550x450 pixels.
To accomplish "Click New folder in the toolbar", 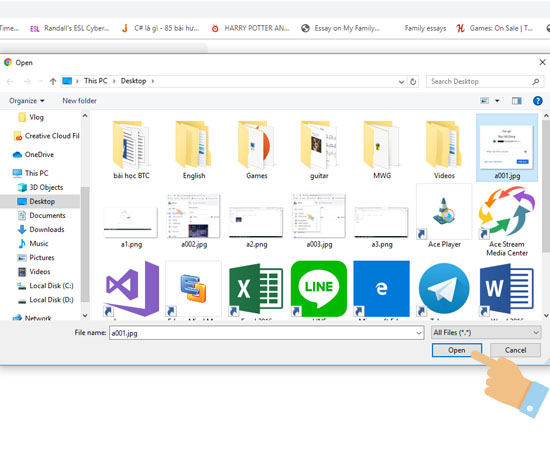I will pos(79,101).
